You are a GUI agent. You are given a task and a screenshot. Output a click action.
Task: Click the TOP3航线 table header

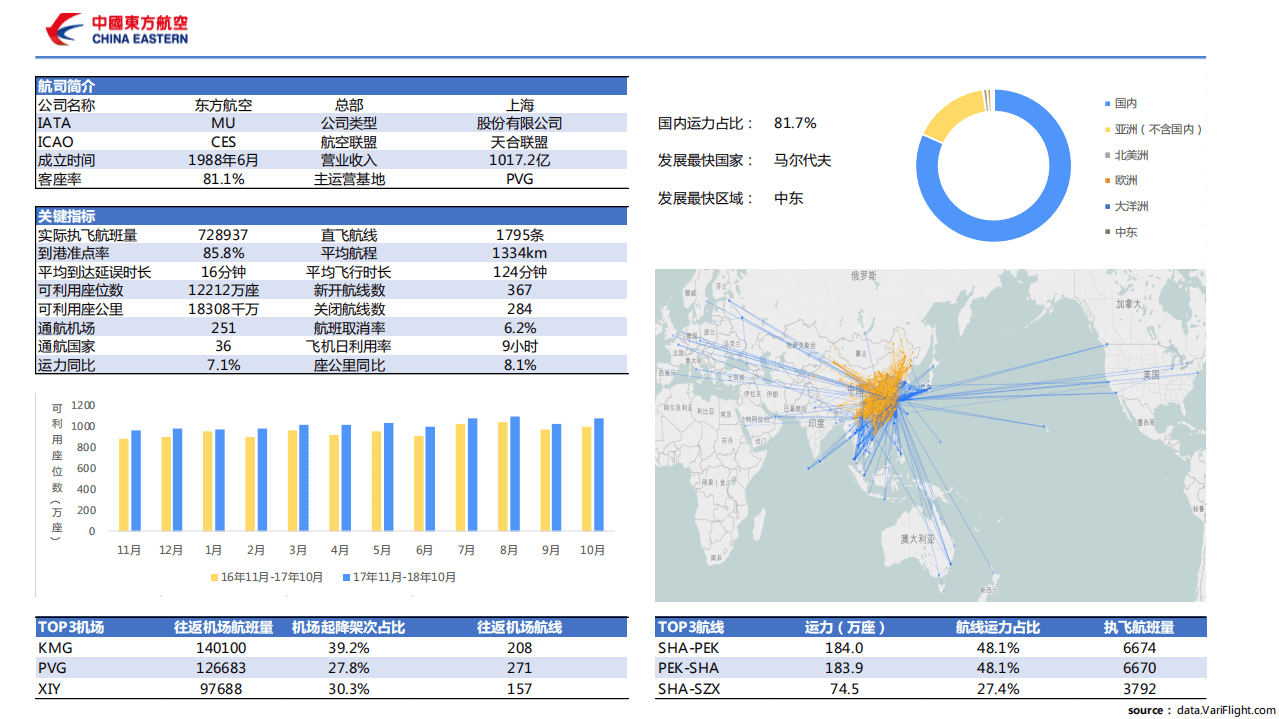click(x=690, y=627)
